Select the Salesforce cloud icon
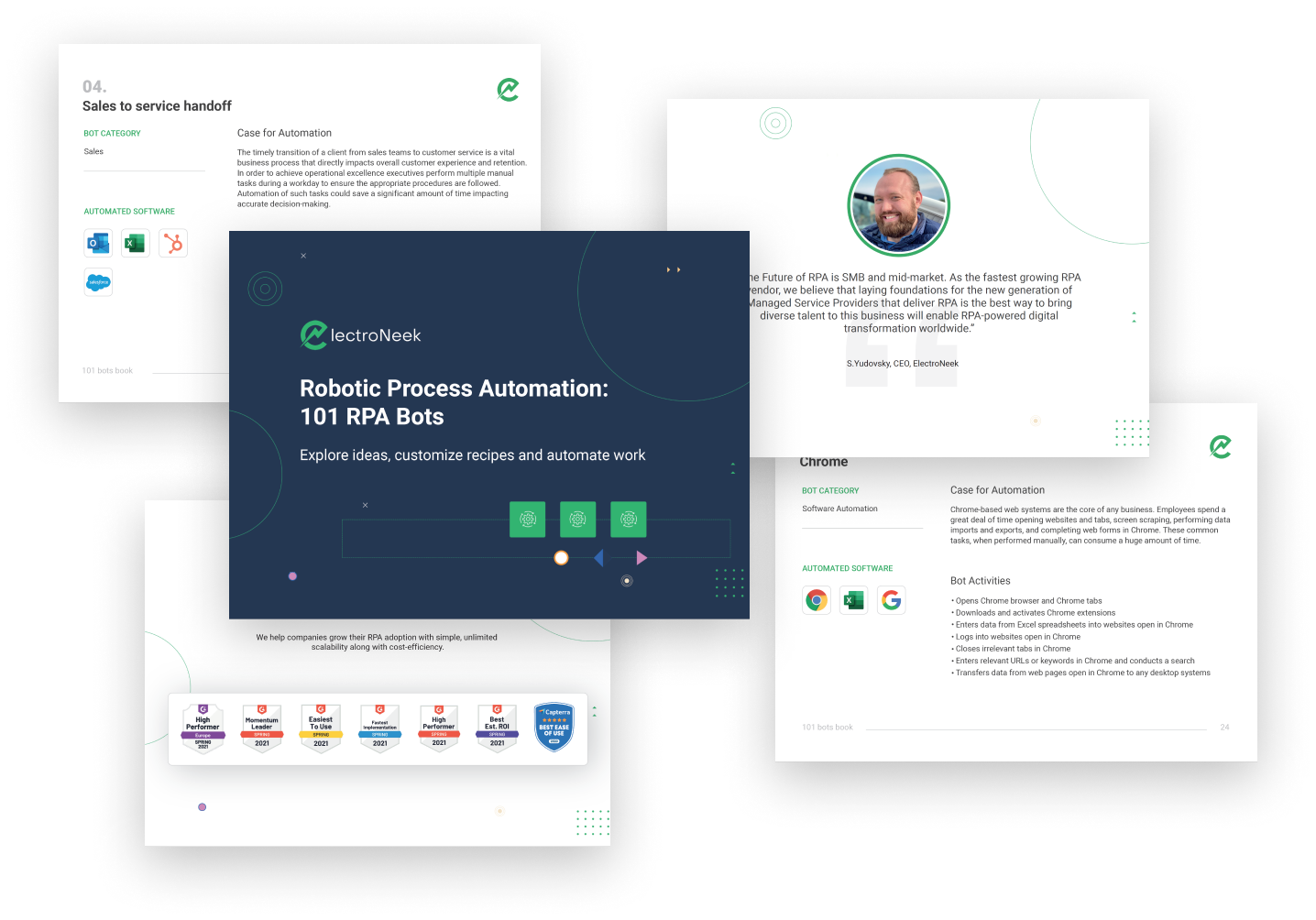This screenshot has height=920, width=1316. point(98,282)
